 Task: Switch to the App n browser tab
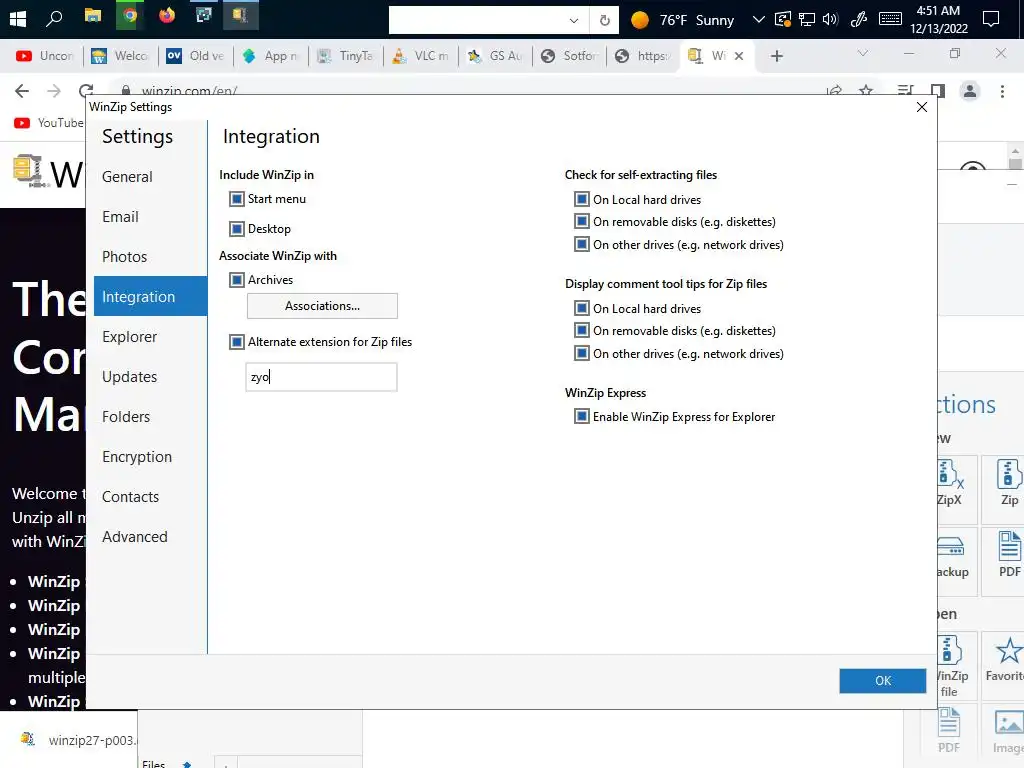270,56
